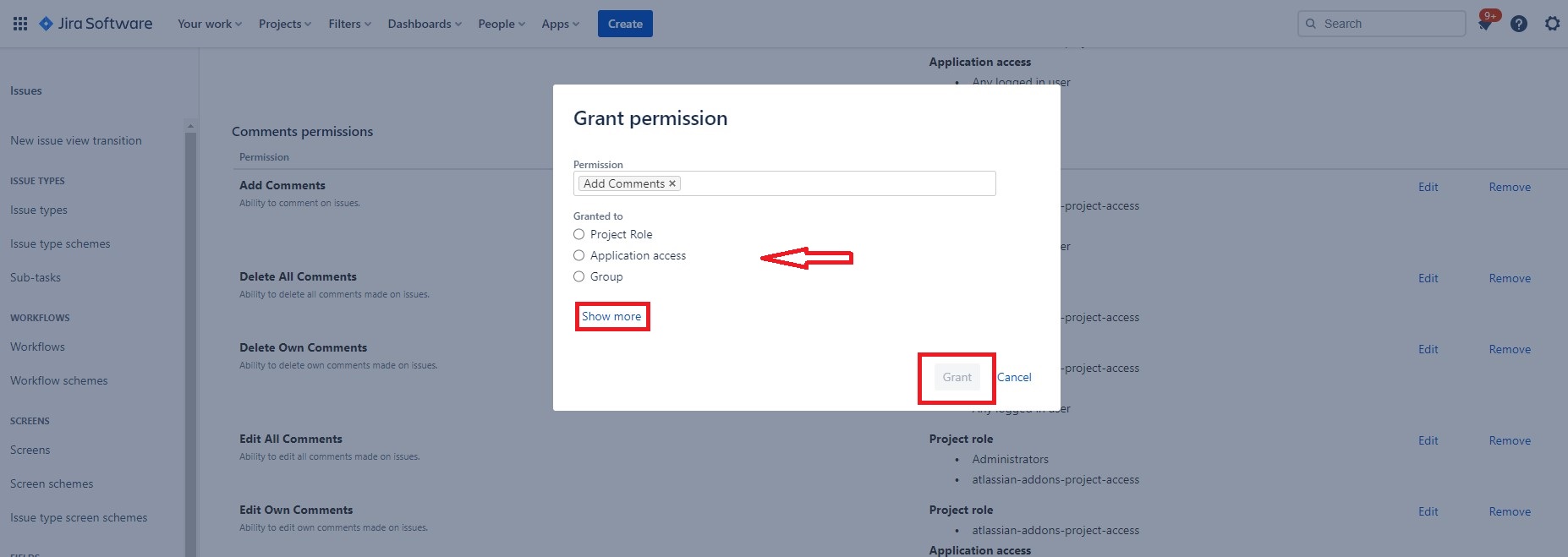Open the Filters menu

pos(349,24)
